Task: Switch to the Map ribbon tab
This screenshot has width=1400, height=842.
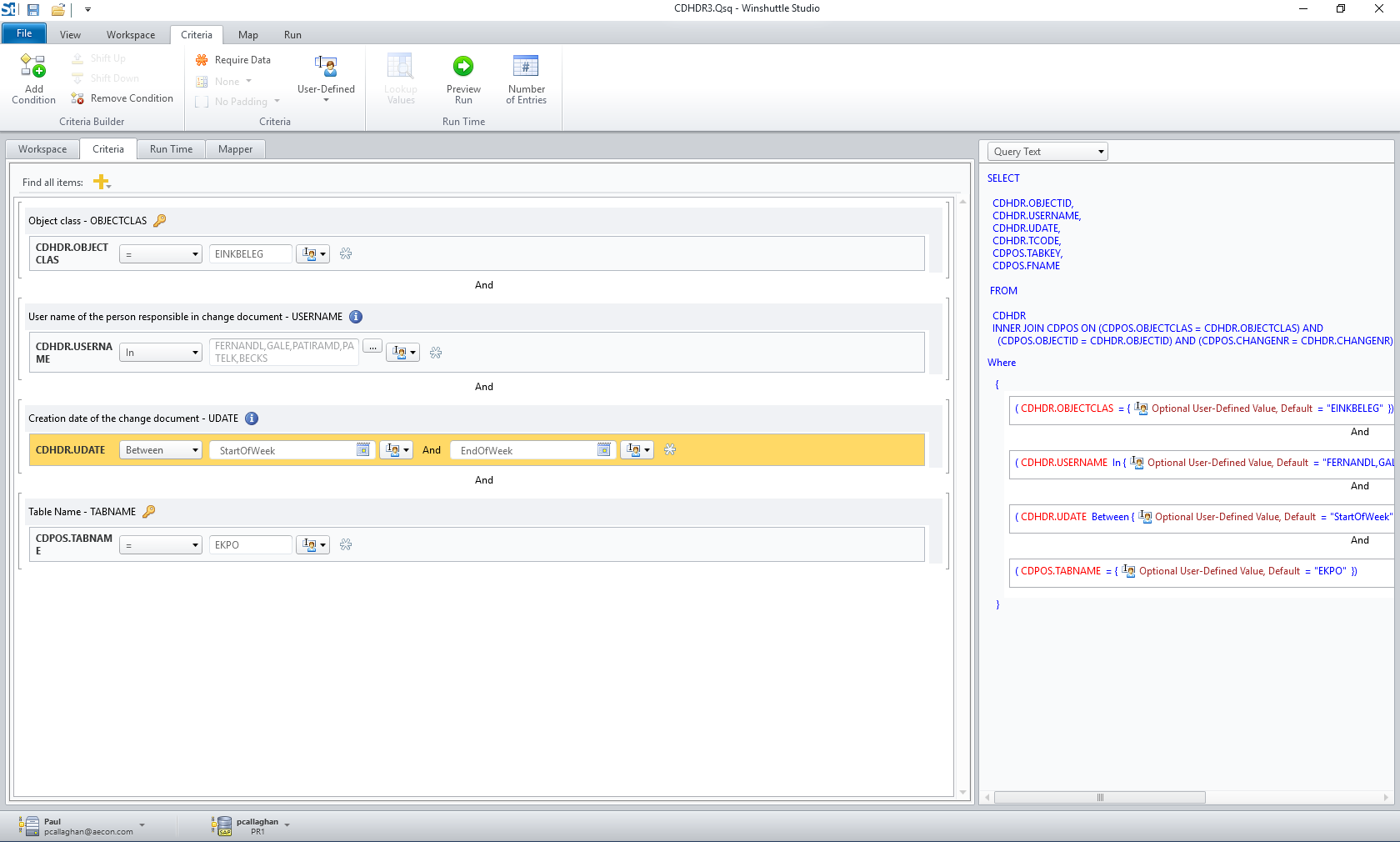Action: (x=247, y=35)
